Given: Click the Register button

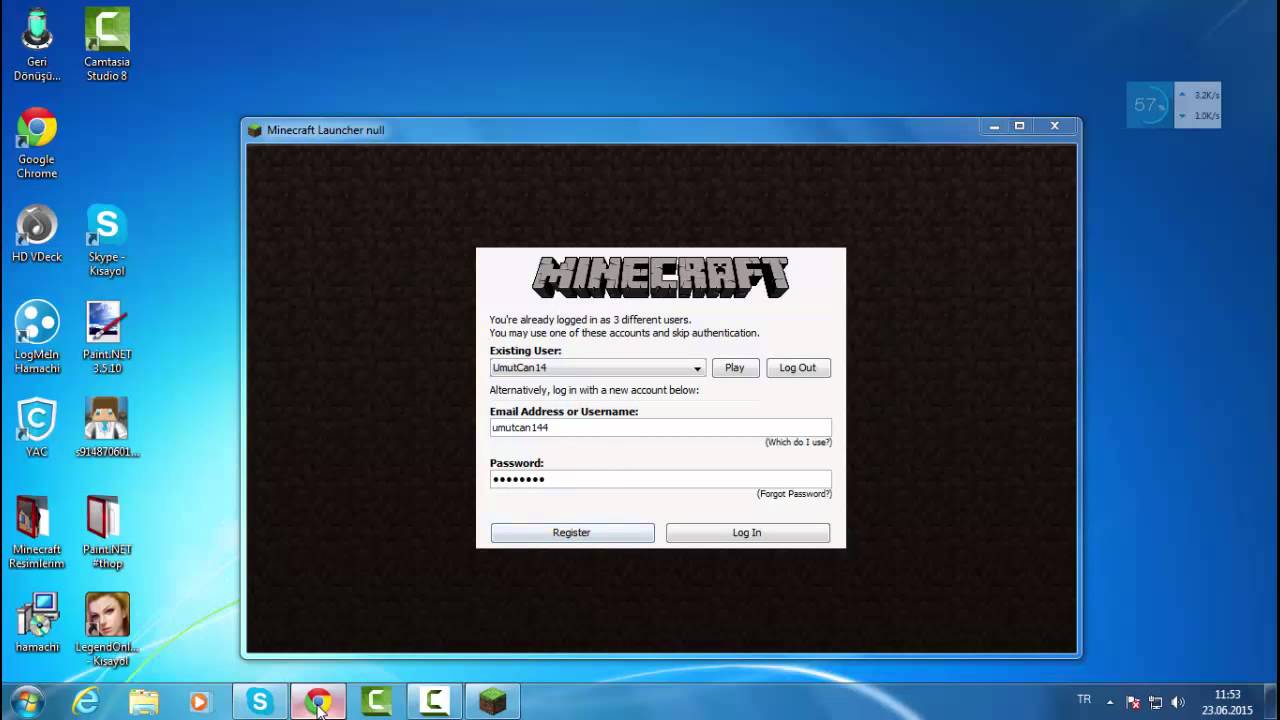Looking at the screenshot, I should pos(572,533).
